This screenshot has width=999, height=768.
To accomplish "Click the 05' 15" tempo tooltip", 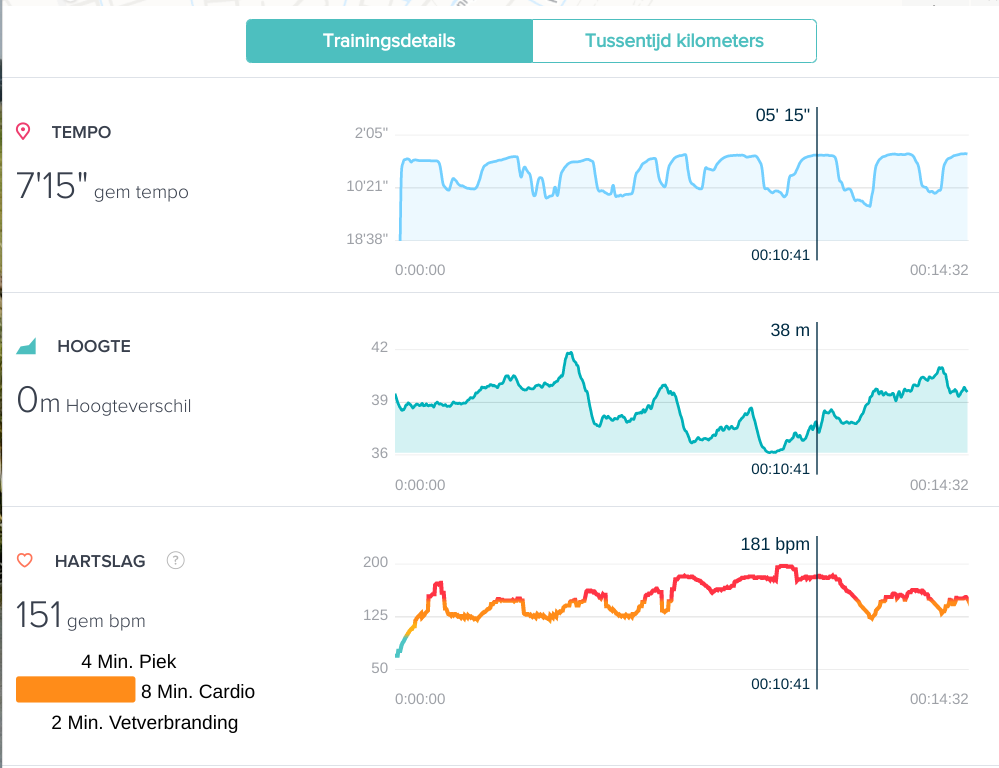I will pos(782,115).
